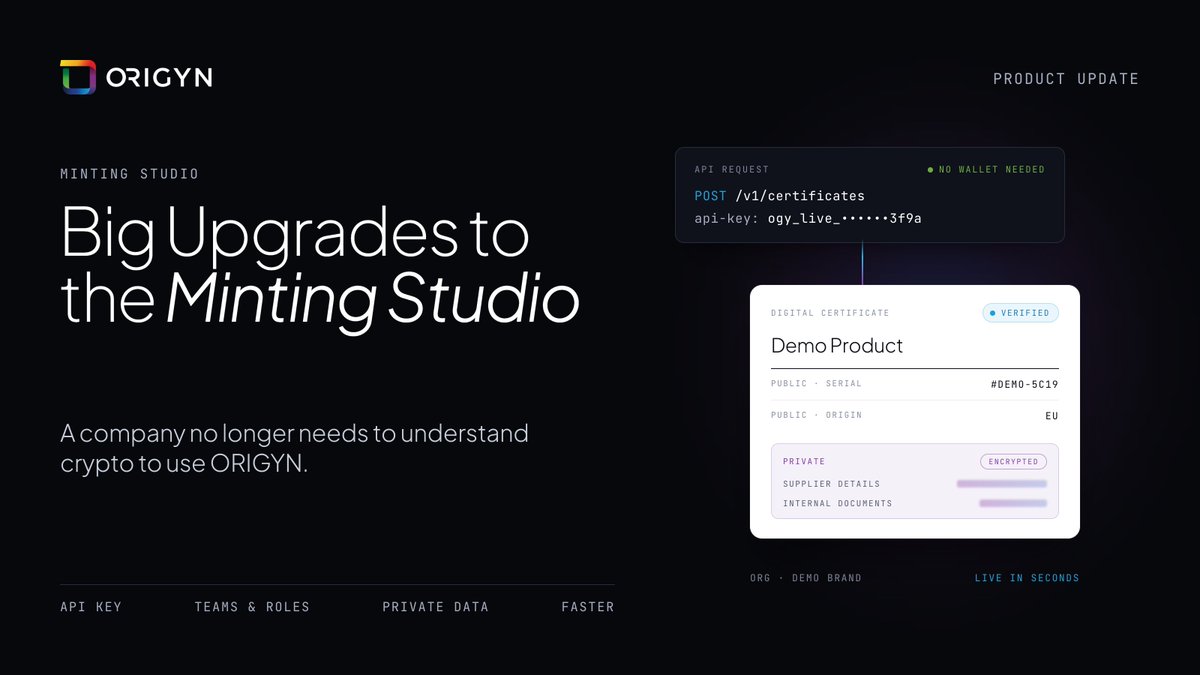1200x675 pixels.
Task: Click the PUBLIC · SERIAL label
Action: point(816,384)
